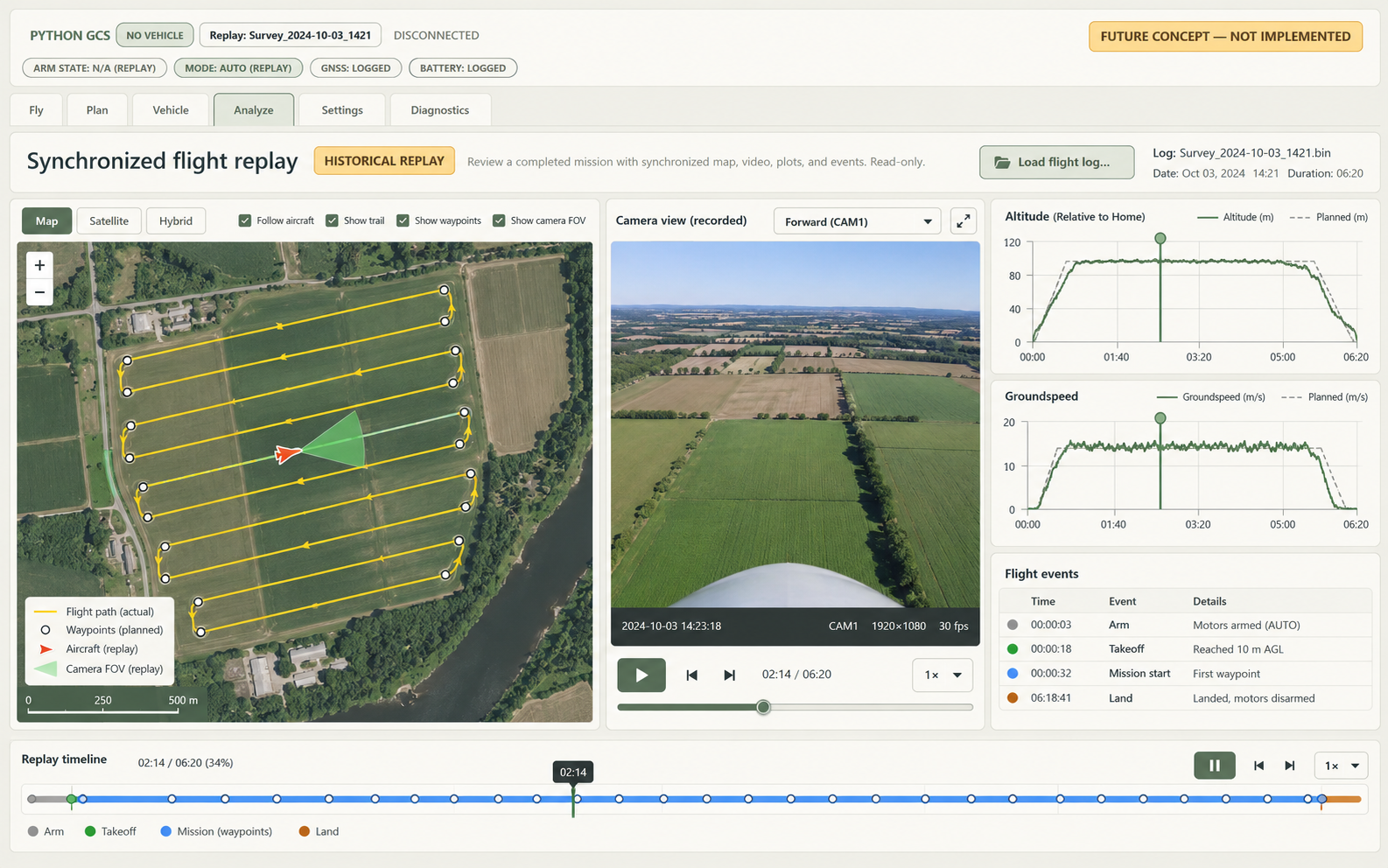Switch map to Hybrid view

coord(176,220)
